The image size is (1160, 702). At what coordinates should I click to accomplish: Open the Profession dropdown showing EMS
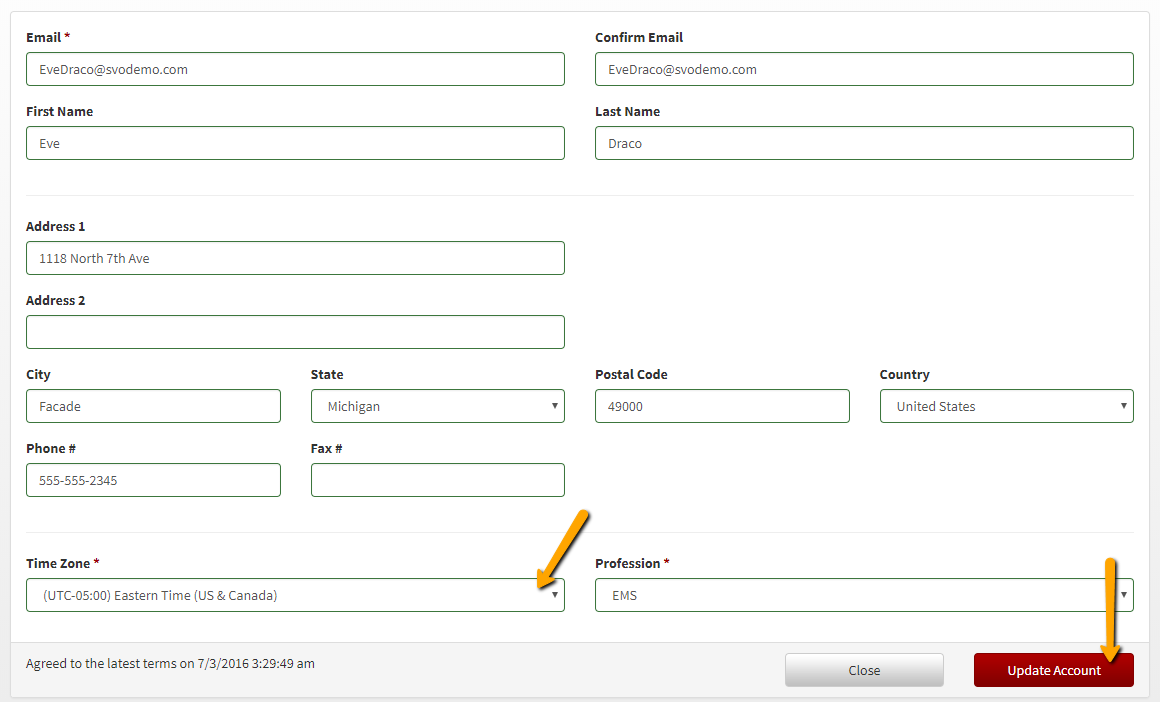pyautogui.click(x=864, y=595)
